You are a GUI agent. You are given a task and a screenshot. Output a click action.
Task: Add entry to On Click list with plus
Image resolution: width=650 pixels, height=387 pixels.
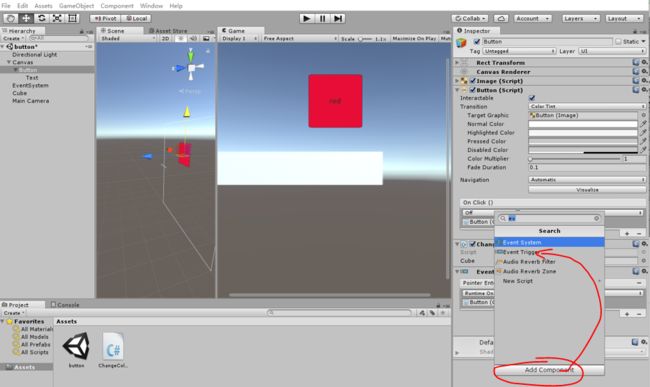(x=627, y=234)
